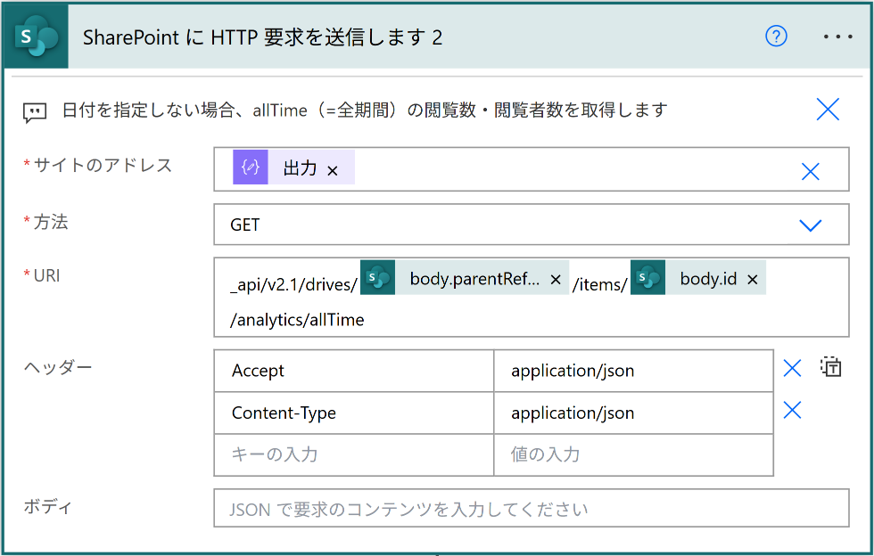The image size is (874, 556).
Task: Remove the body.parentRef token from URI
Action: tap(556, 281)
